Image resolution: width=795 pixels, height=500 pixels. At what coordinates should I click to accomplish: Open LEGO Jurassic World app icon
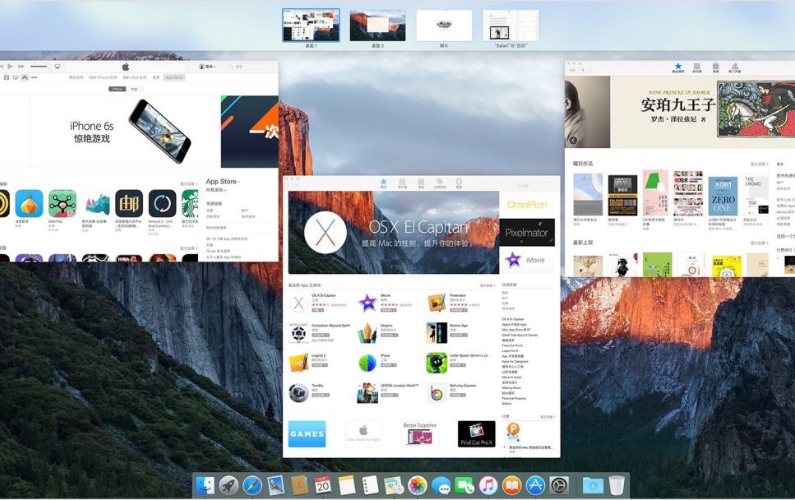pyautogui.click(x=367, y=393)
